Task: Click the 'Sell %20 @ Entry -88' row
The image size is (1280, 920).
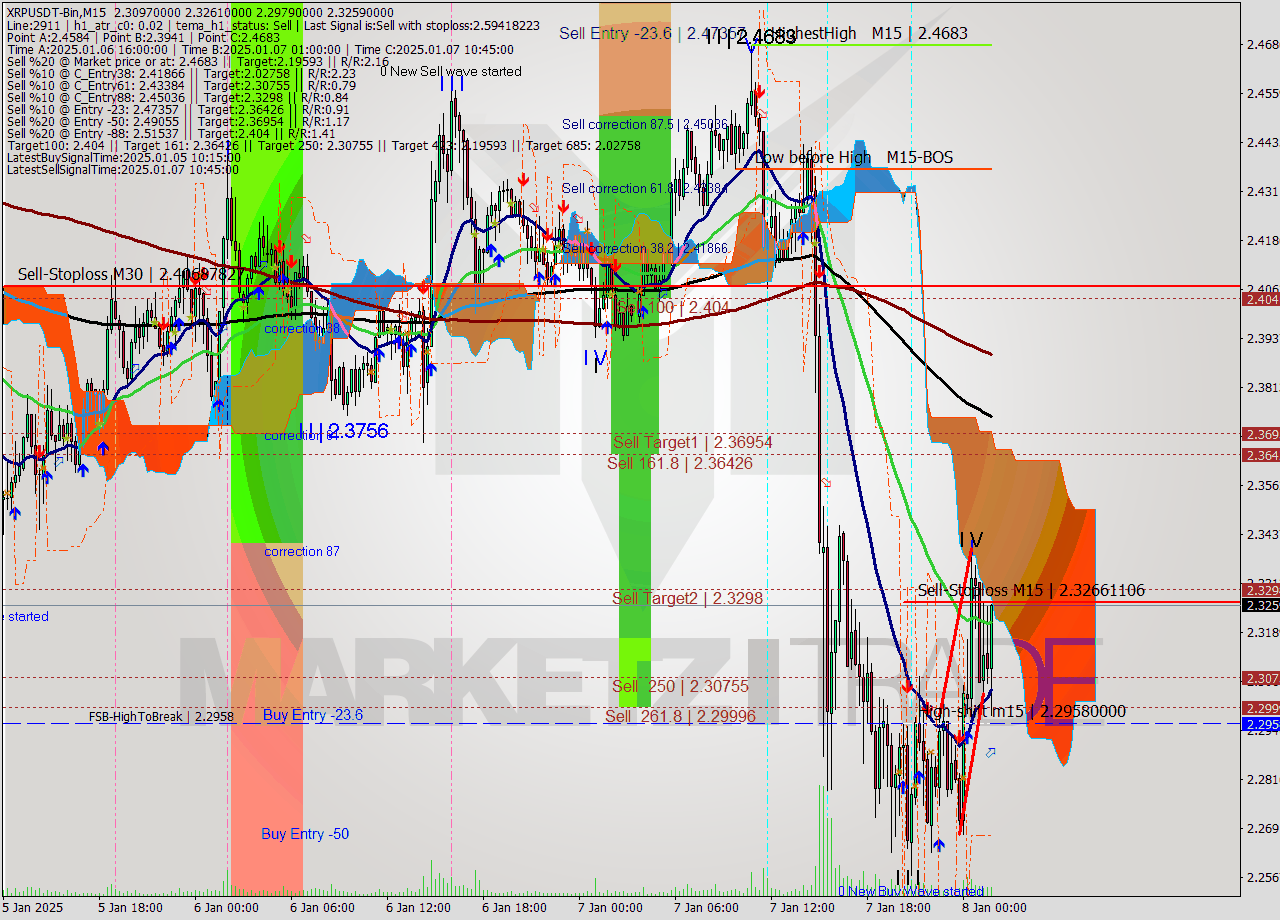Action: pos(171,133)
